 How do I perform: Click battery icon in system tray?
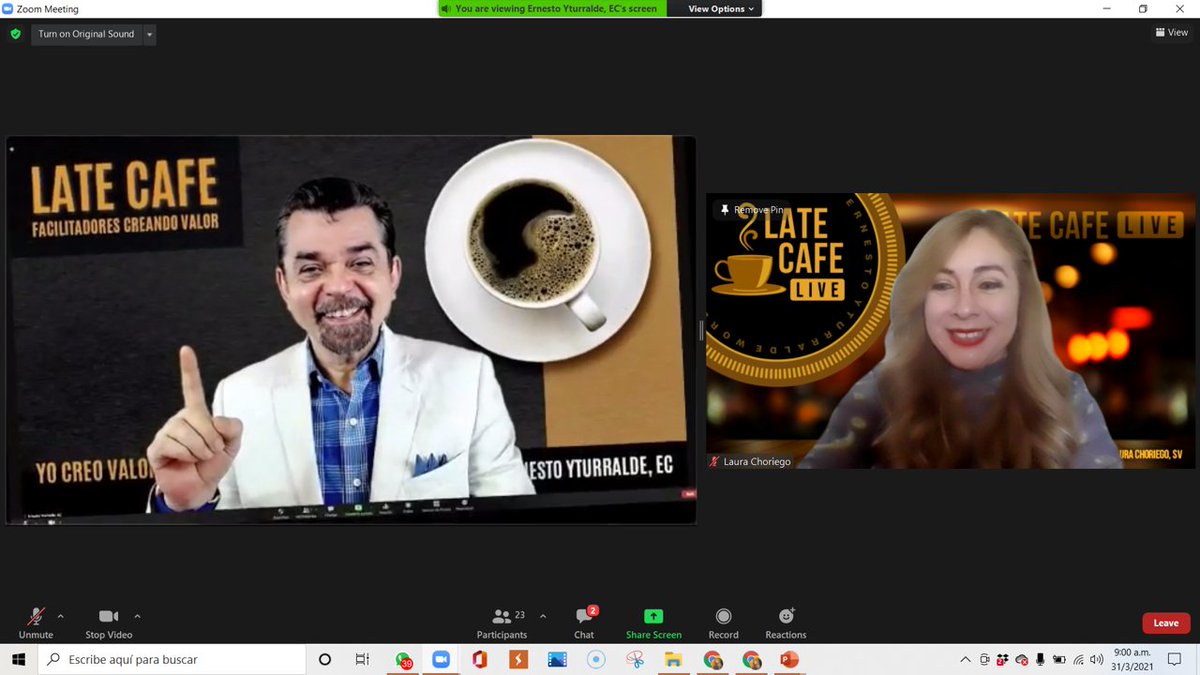[1060, 660]
